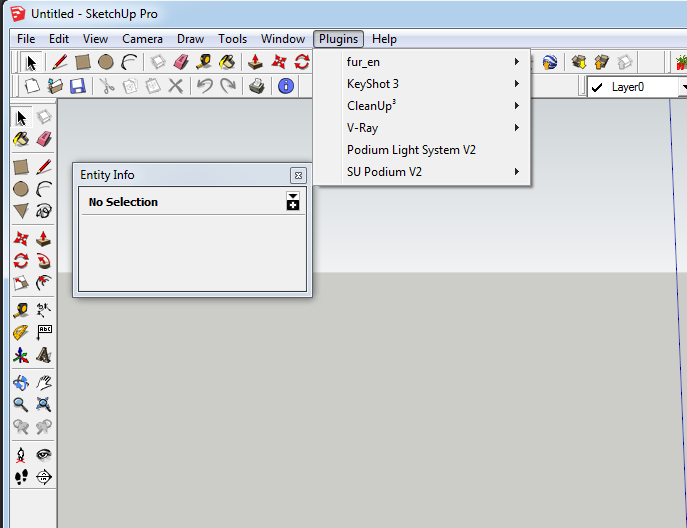This screenshot has height=528, width=687.
Task: Click the Open file folder icon
Action: (55, 86)
